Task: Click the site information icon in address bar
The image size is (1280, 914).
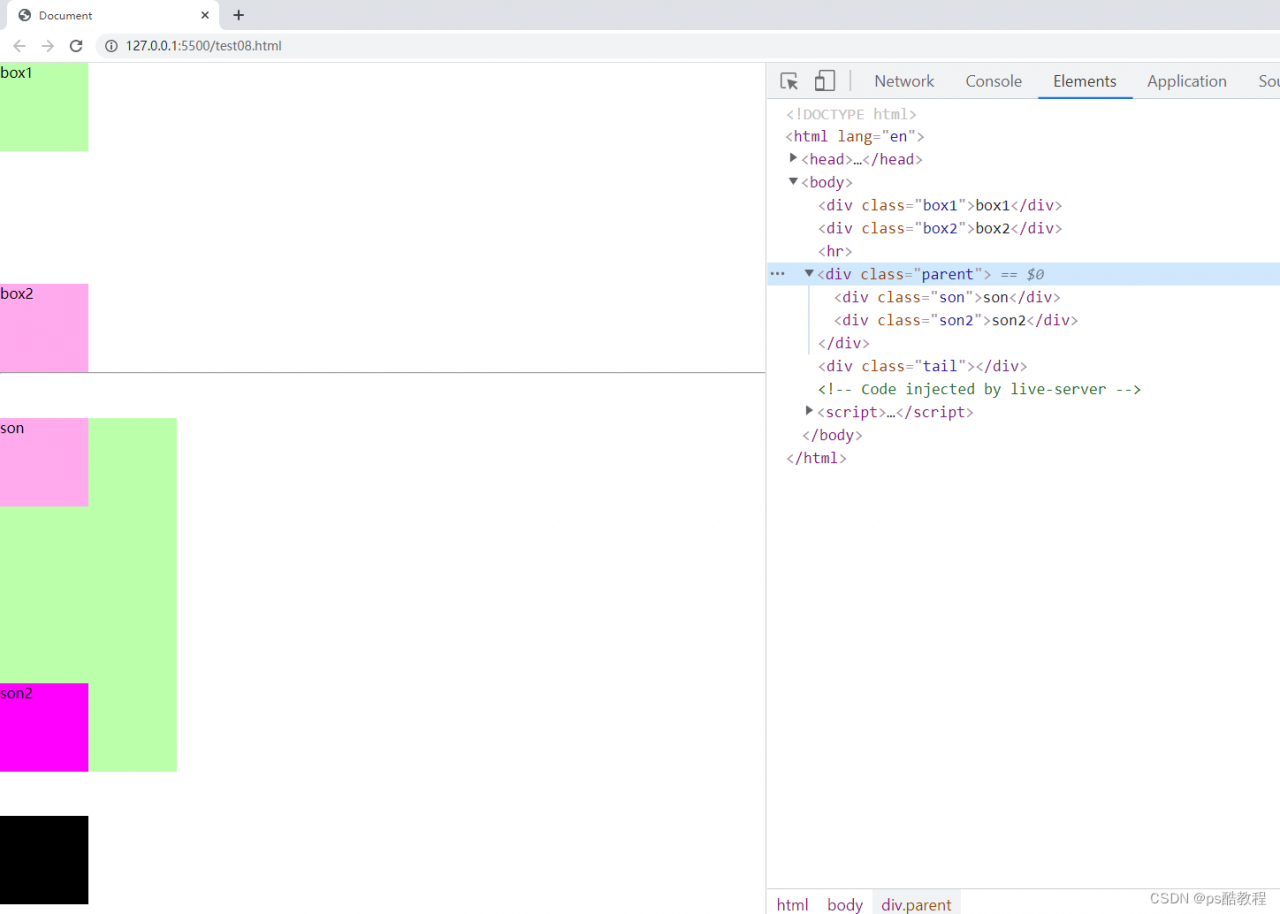Action: coord(111,46)
